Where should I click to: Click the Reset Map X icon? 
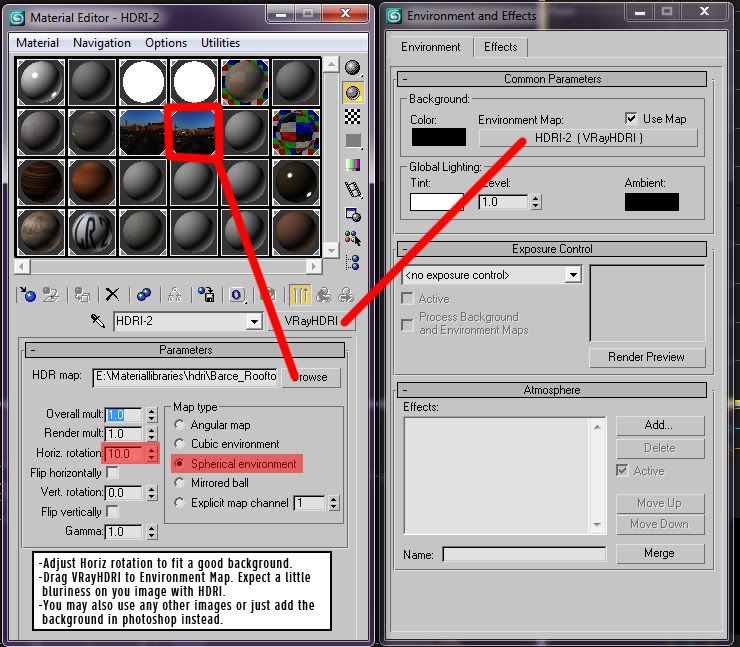pyautogui.click(x=112, y=294)
